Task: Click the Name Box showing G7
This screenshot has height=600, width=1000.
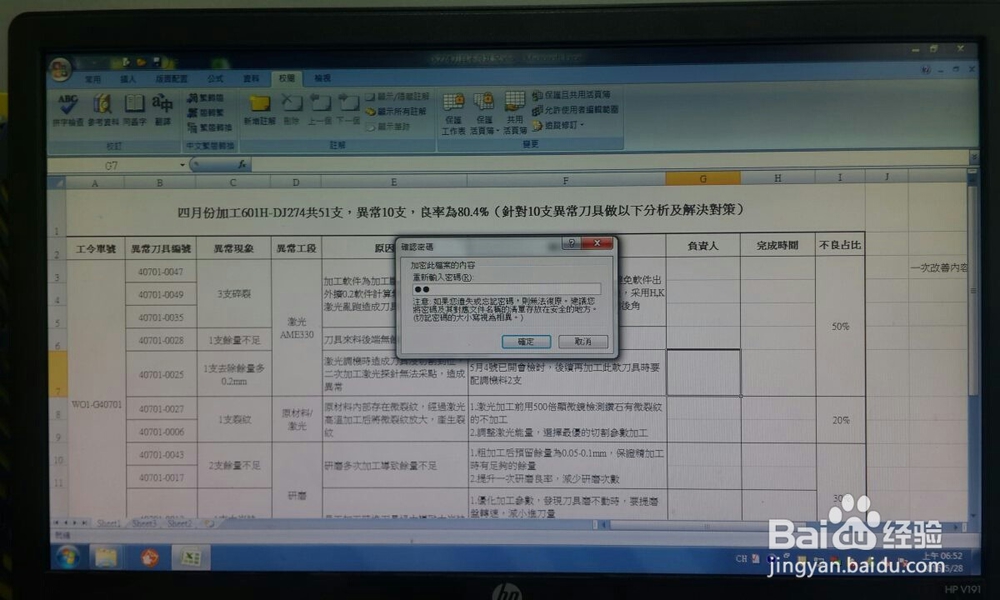Action: [112, 166]
